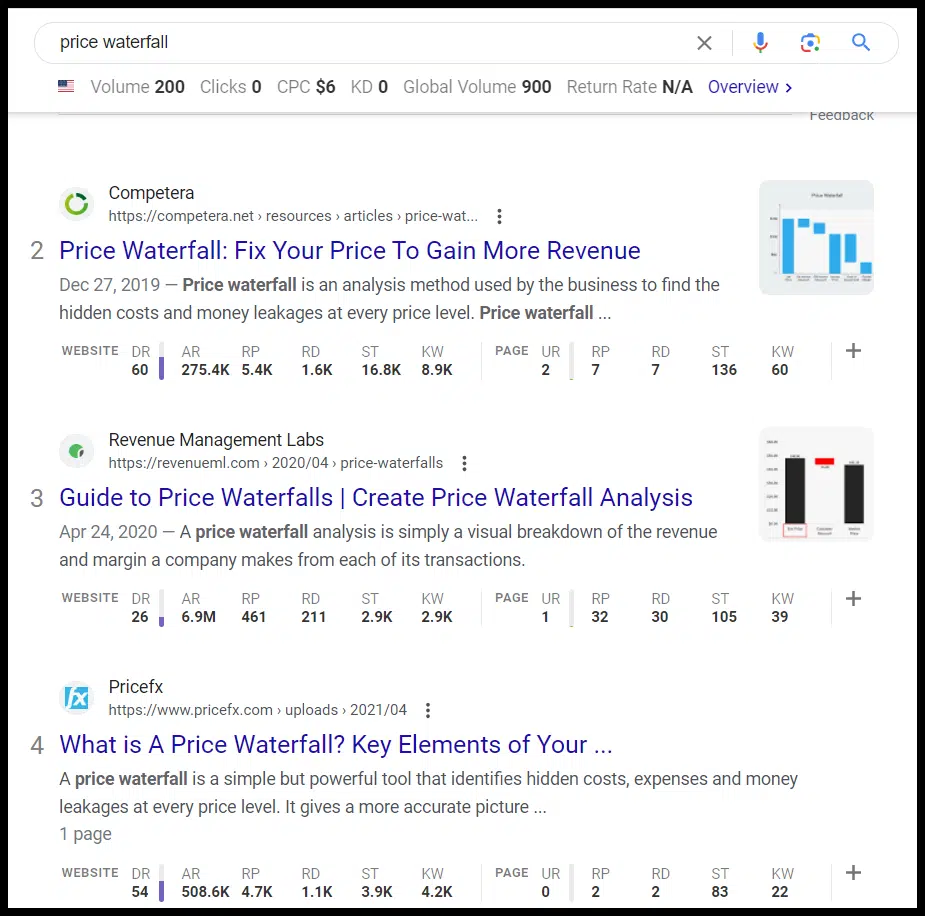Viewport: 925px width, 916px height.
Task: Open three-dot menu for Pricefx result
Action: (428, 710)
